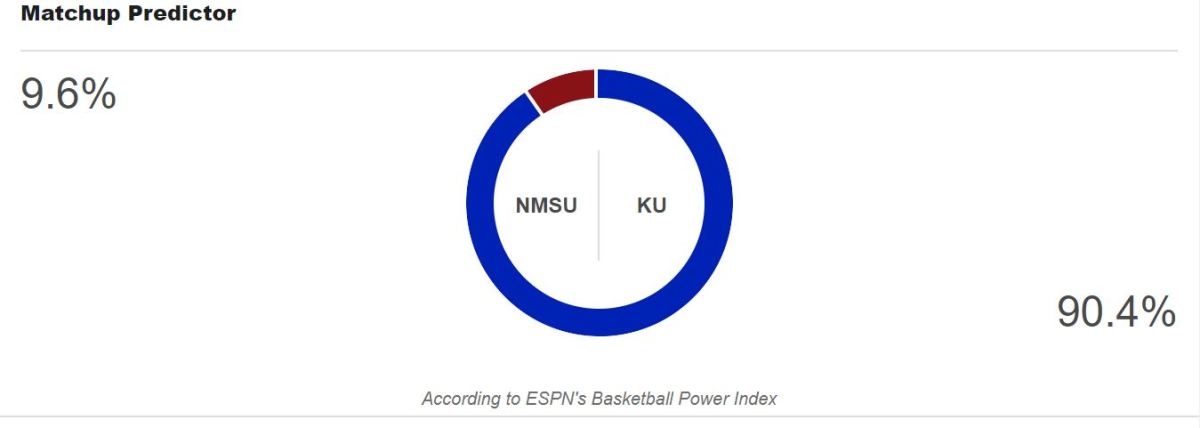Click the 9.6% win probability
Viewport: 1200px width, 428px height.
click(x=68, y=94)
